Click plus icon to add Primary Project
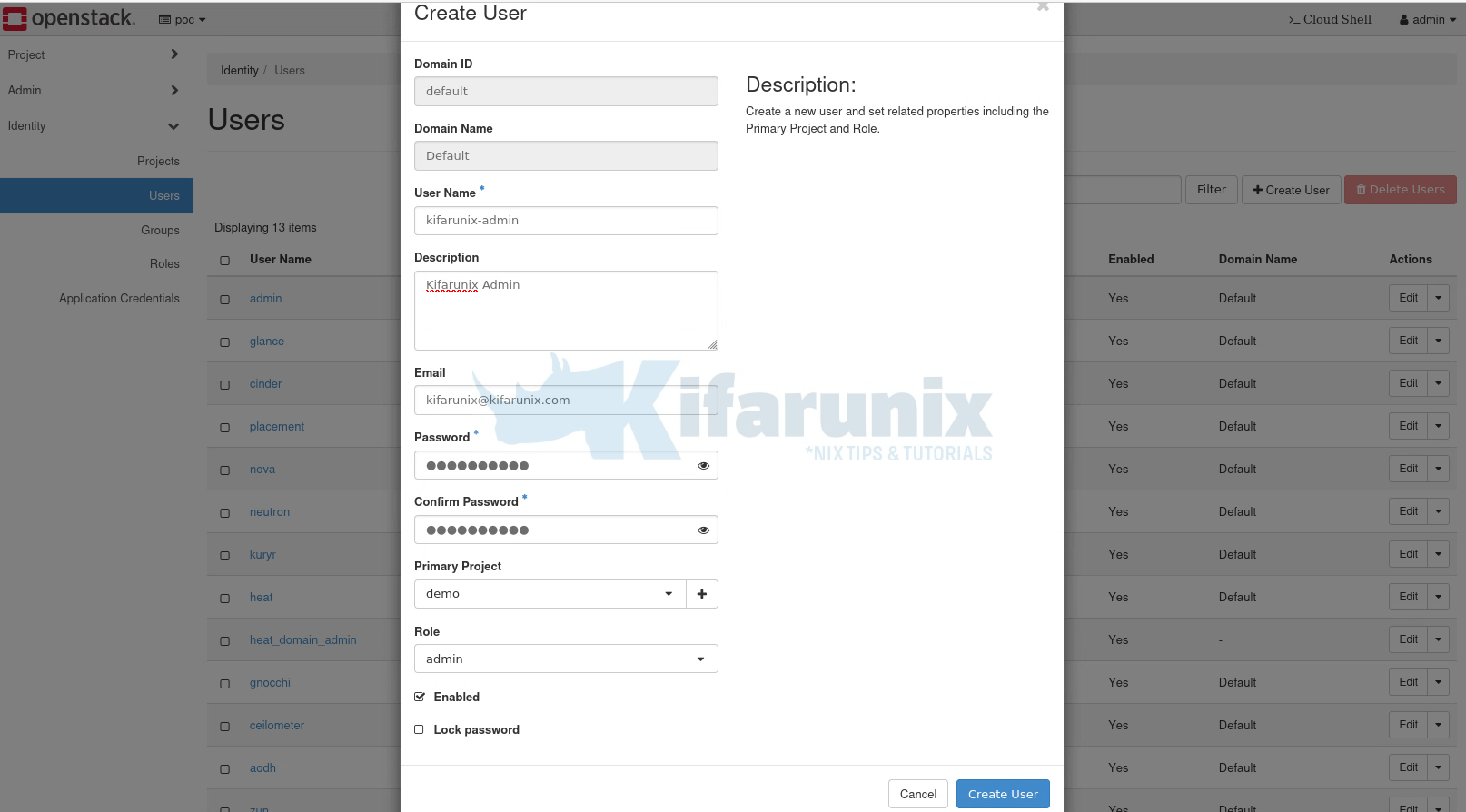The image size is (1466, 812). click(702, 594)
